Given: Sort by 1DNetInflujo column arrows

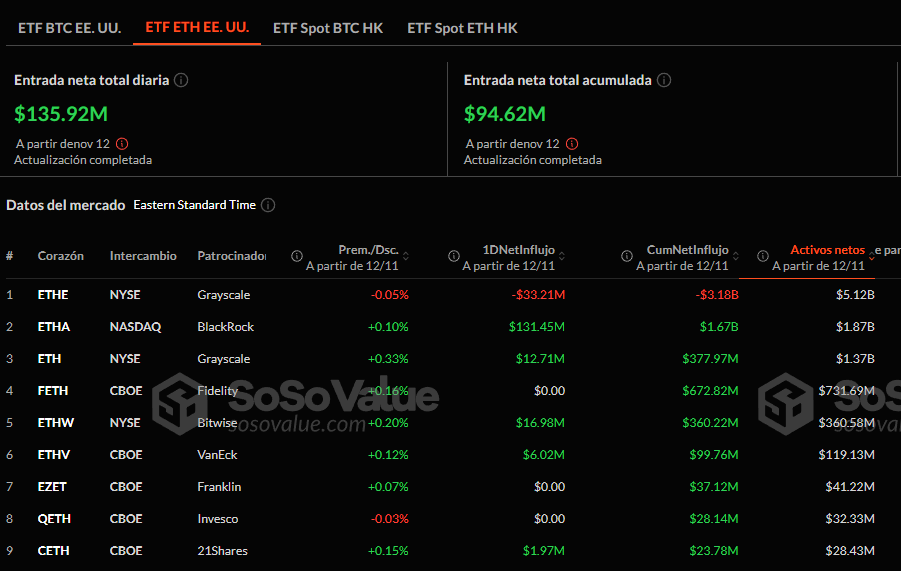Looking at the screenshot, I should pyautogui.click(x=562, y=256).
